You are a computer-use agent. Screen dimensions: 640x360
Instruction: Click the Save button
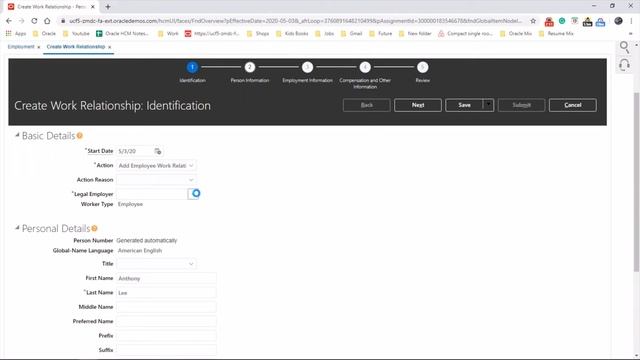(464, 105)
